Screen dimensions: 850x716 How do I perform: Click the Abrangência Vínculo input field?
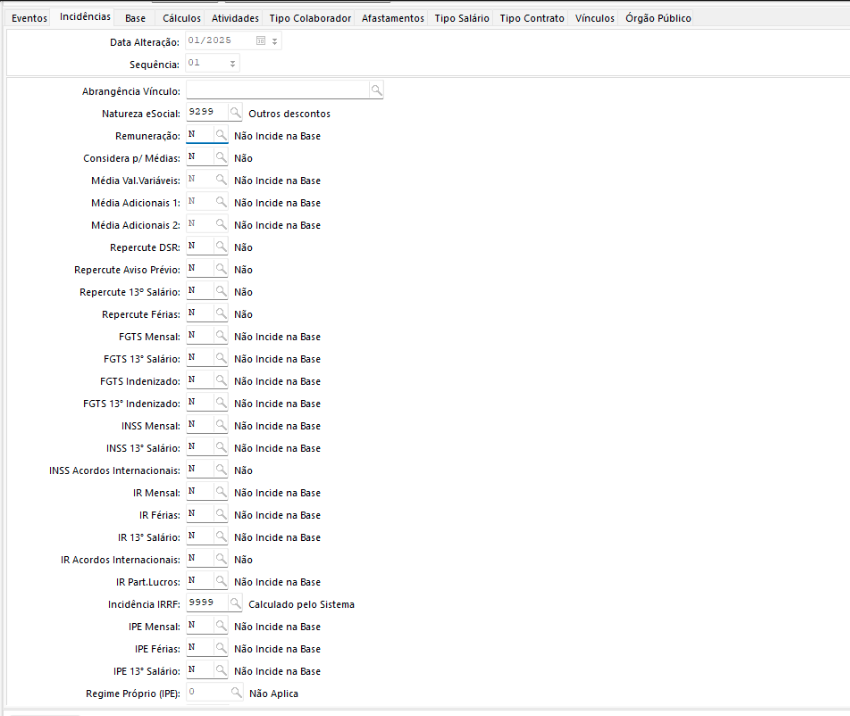tap(278, 90)
